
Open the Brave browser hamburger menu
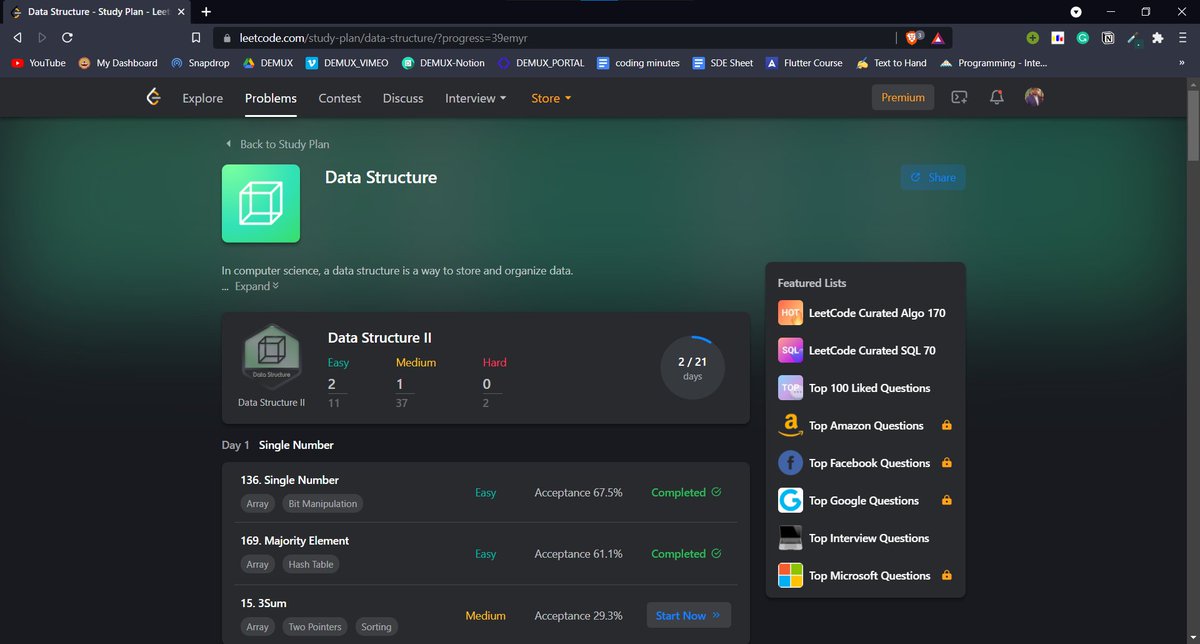click(x=1182, y=38)
